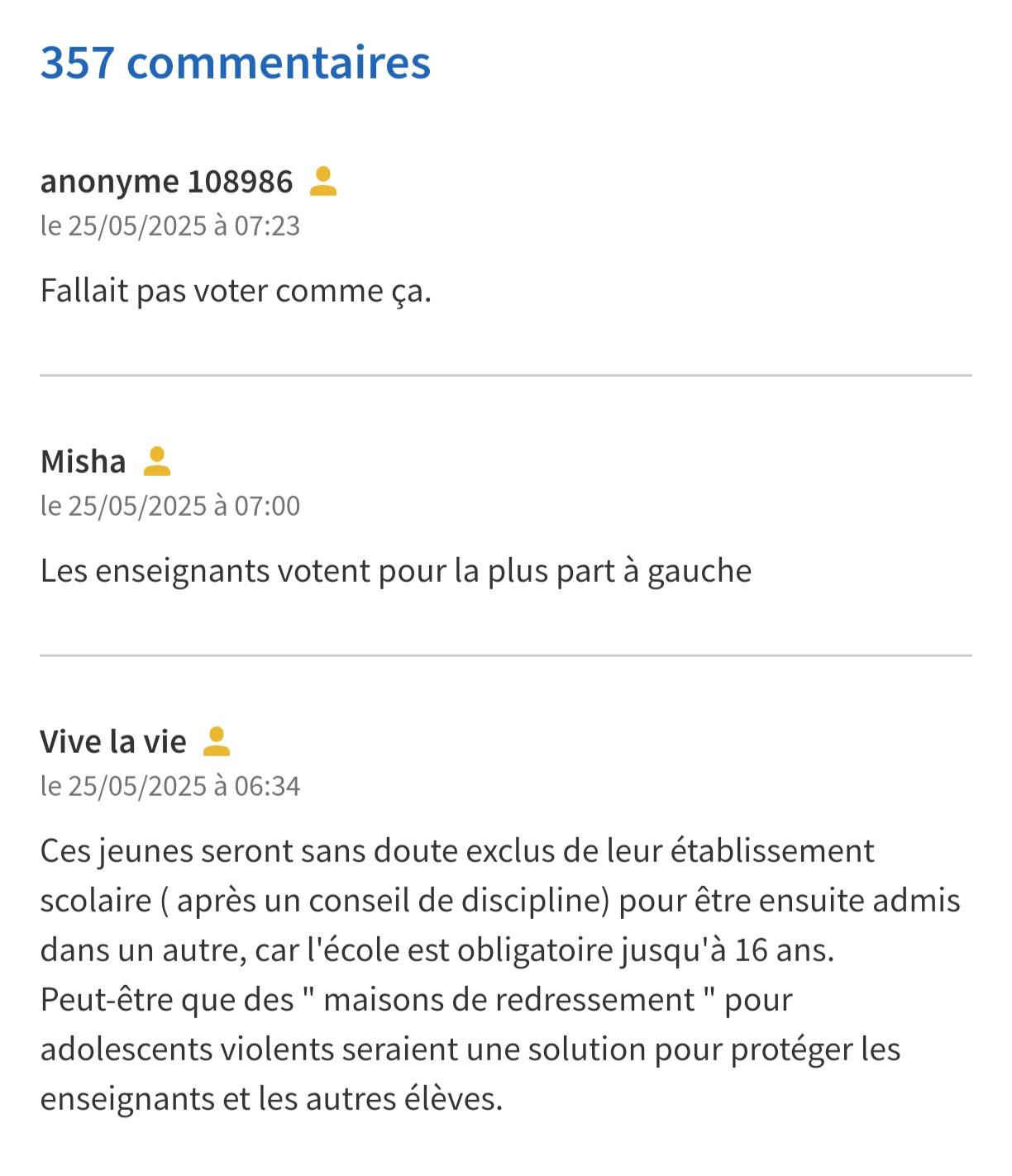Open anonyme 108986 profile icon

323,181
